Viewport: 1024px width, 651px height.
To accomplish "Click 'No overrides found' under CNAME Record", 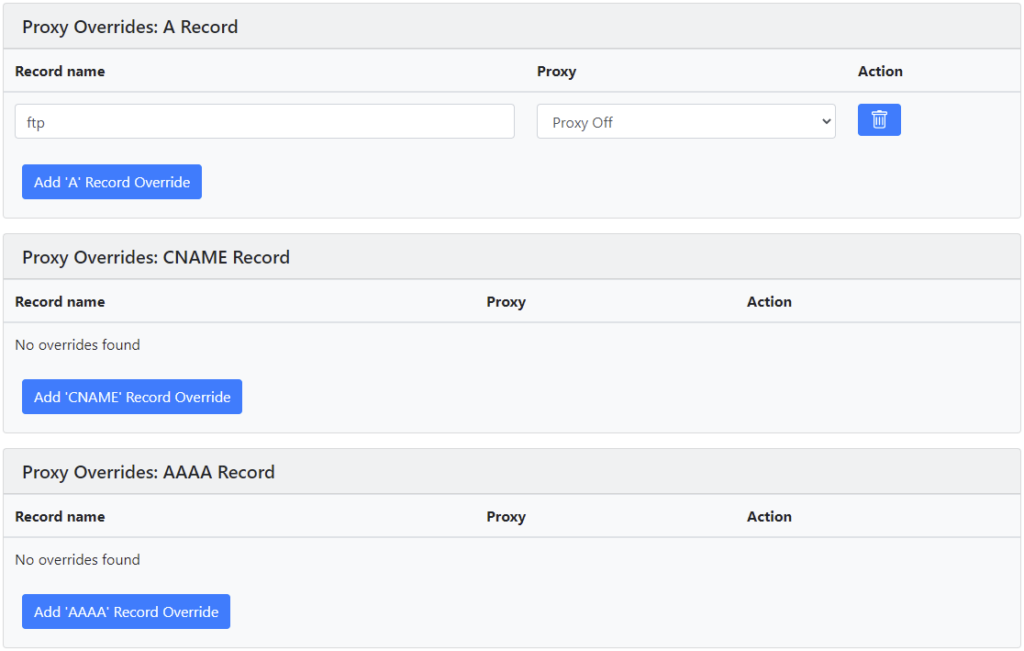I will 78,345.
